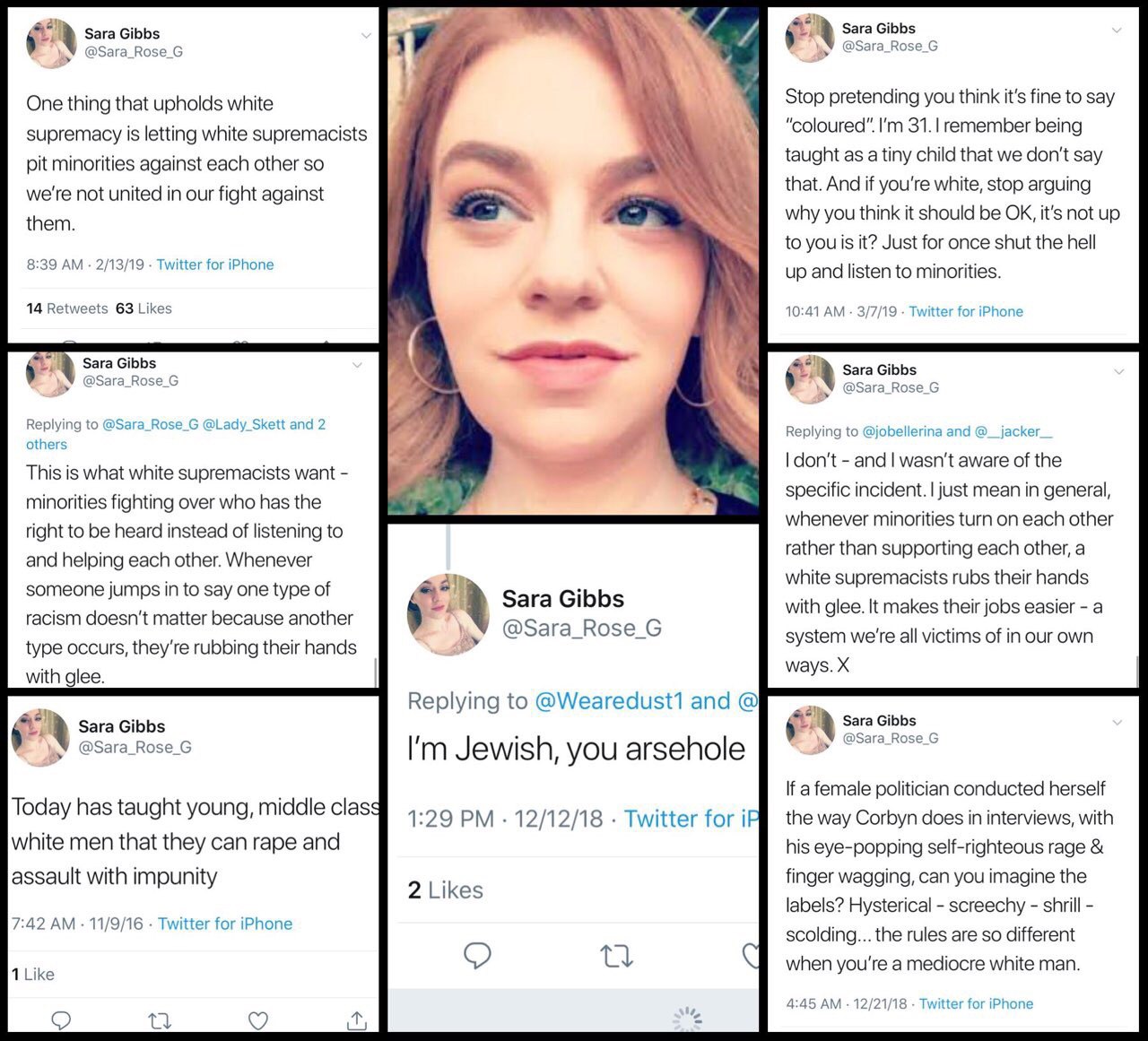Image resolution: width=1148 pixels, height=1041 pixels.
Task: Show the 2 Likes on center tweet
Action: click(x=446, y=890)
